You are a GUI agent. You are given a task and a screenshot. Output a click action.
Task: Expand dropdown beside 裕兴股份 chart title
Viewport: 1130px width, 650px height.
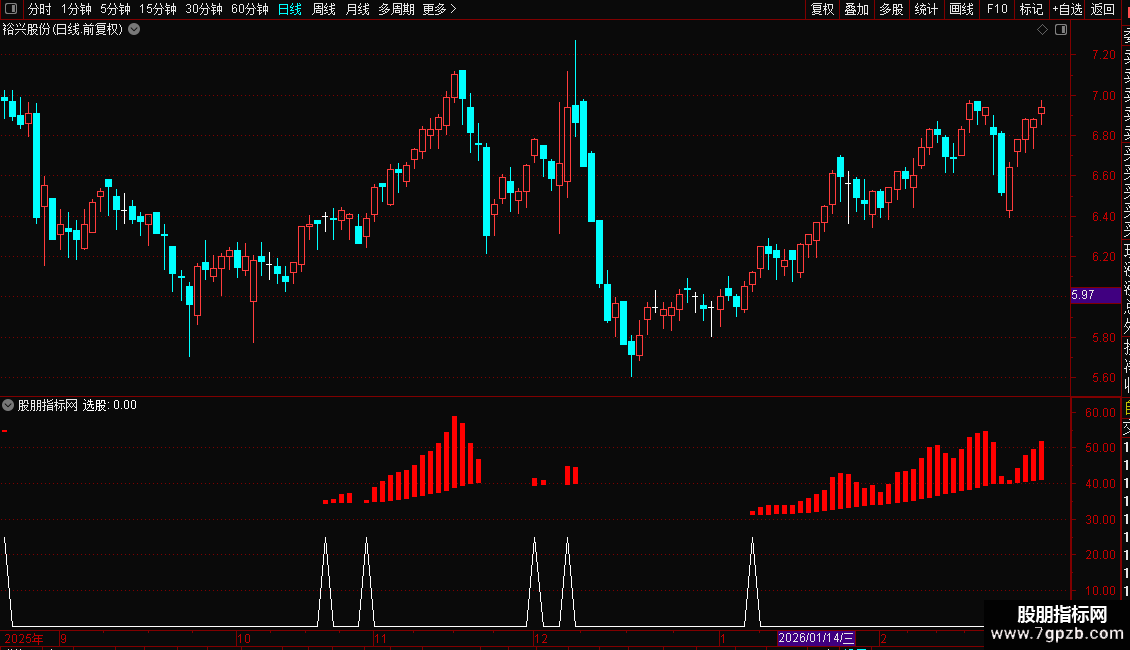click(134, 30)
